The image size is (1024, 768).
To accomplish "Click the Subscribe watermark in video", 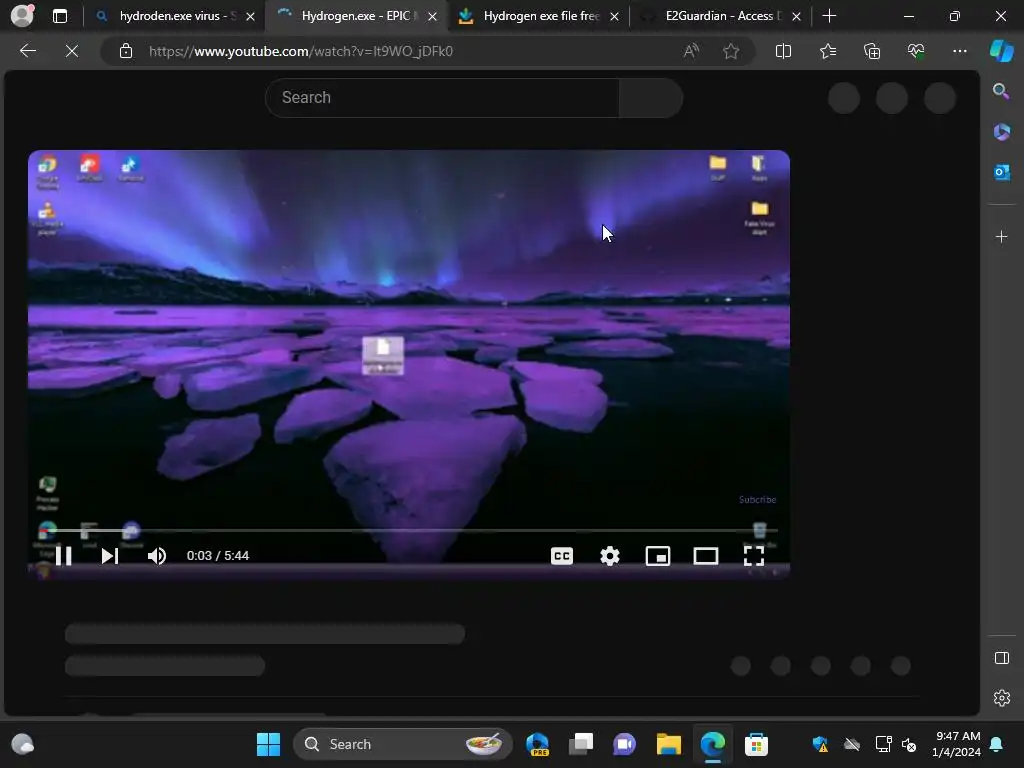I will point(758,500).
